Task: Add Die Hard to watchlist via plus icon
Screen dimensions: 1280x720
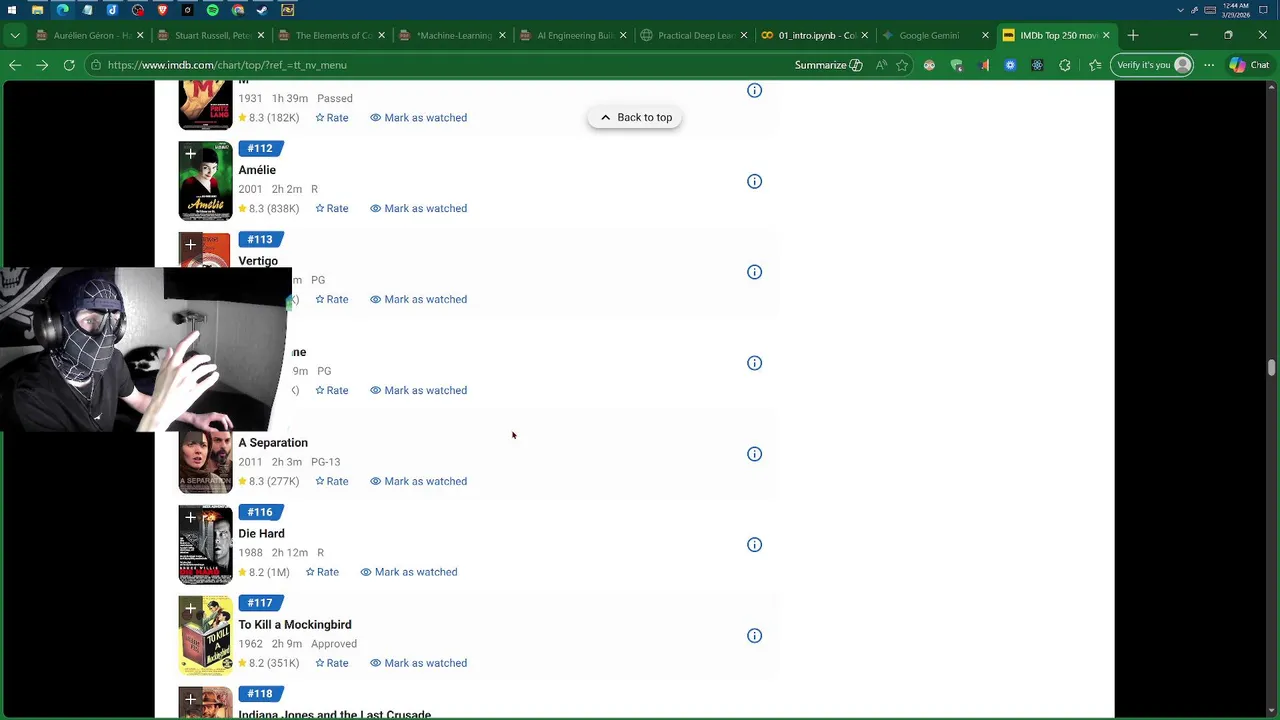Action: 190,518
